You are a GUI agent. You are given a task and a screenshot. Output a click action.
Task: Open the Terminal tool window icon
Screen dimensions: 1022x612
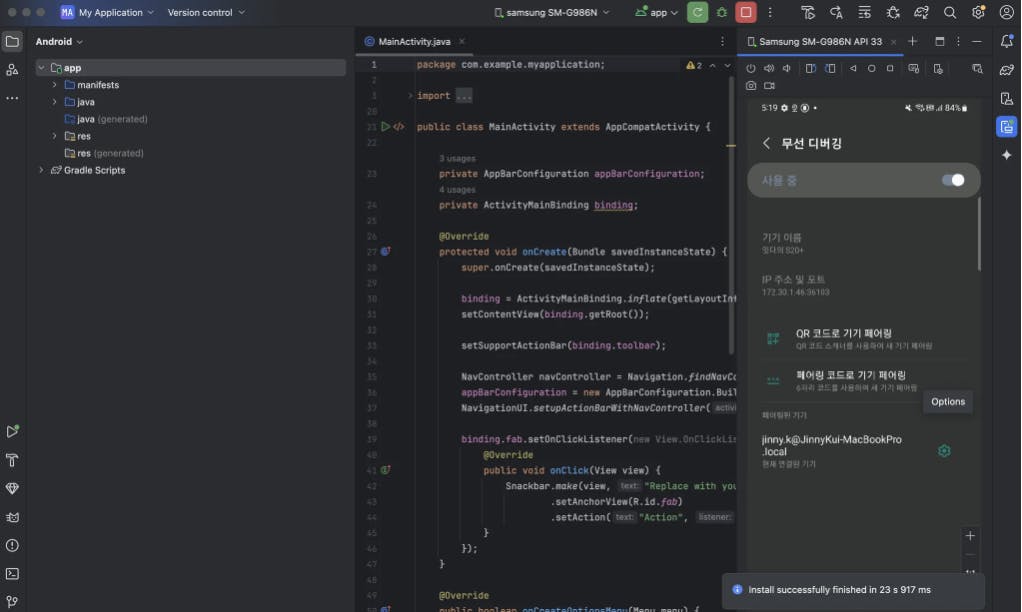tap(12, 574)
